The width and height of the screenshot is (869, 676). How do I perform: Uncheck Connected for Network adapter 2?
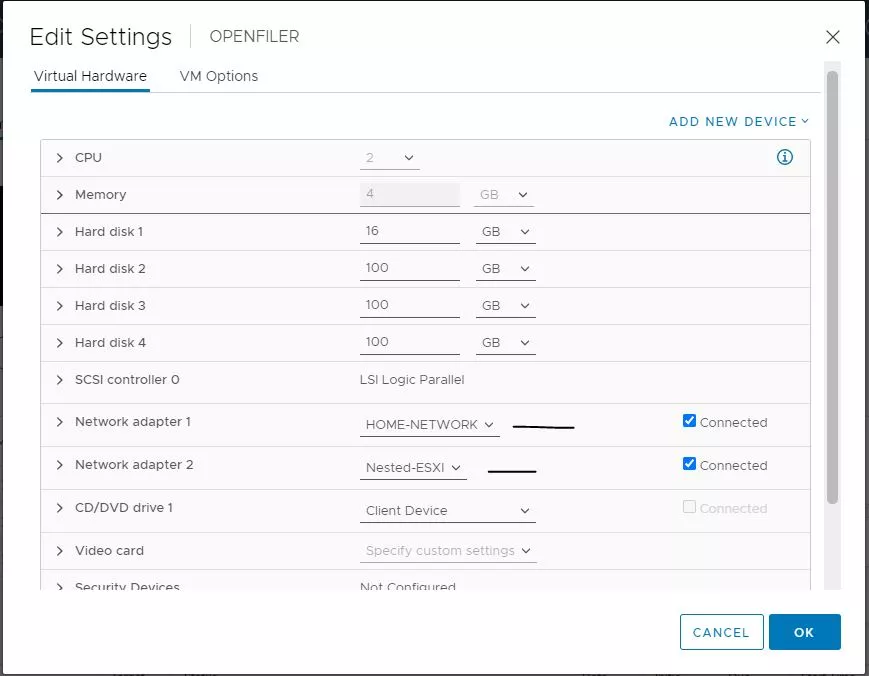pos(689,464)
